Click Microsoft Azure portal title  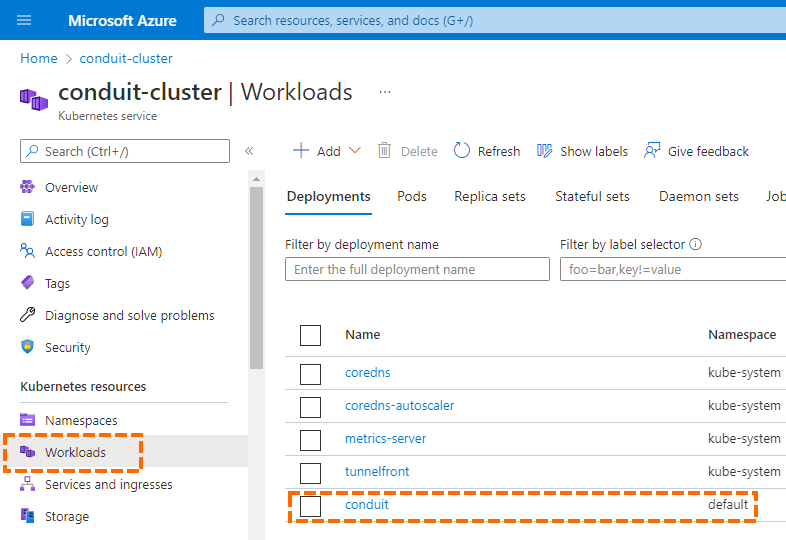pyautogui.click(x=122, y=21)
